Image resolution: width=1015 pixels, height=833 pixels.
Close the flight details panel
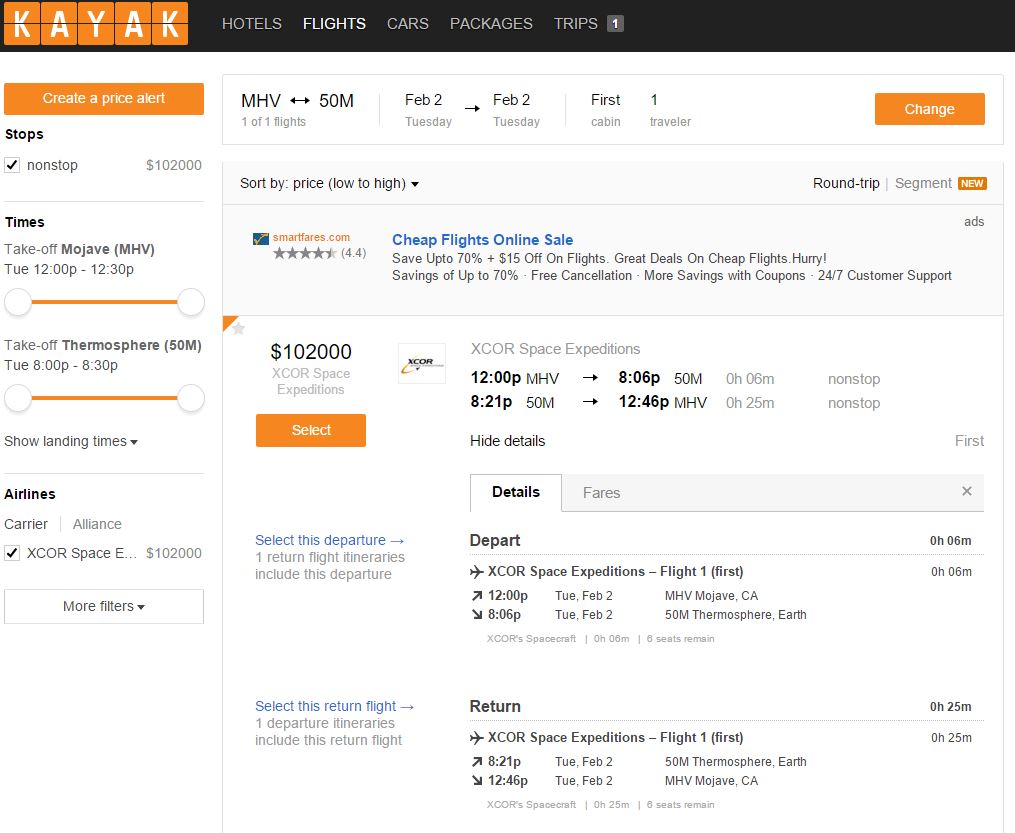point(966,491)
